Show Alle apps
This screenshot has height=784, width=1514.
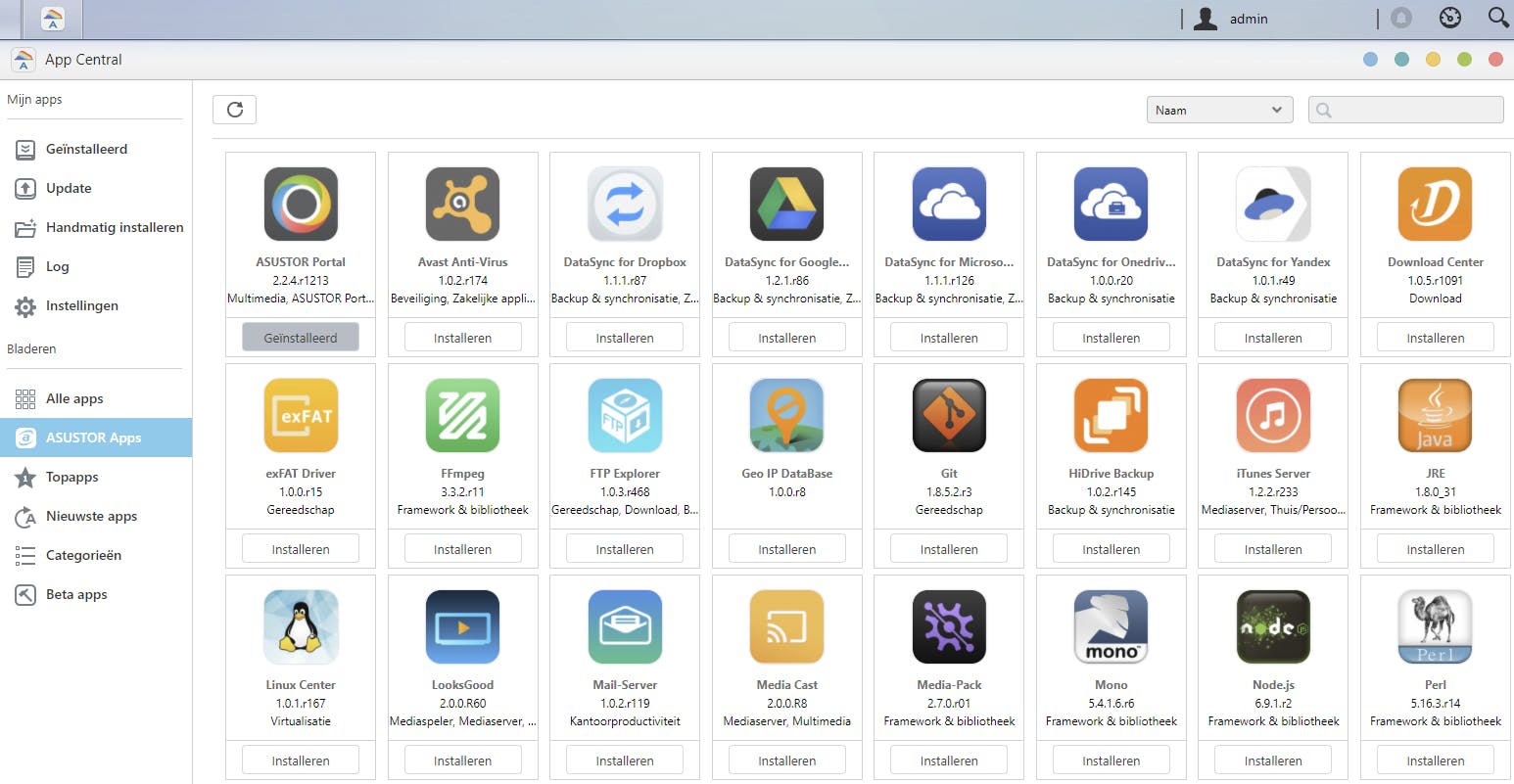[96, 398]
